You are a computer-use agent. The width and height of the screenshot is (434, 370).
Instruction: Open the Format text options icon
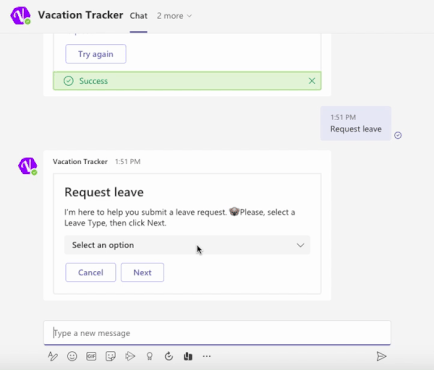tap(53, 356)
